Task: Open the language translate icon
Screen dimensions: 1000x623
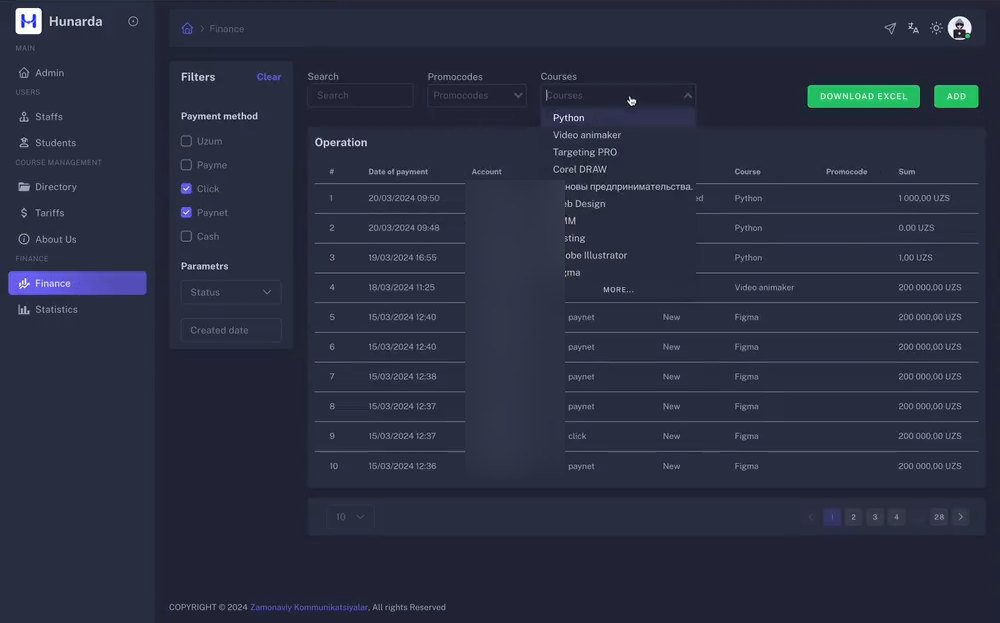Action: pyautogui.click(x=913, y=28)
